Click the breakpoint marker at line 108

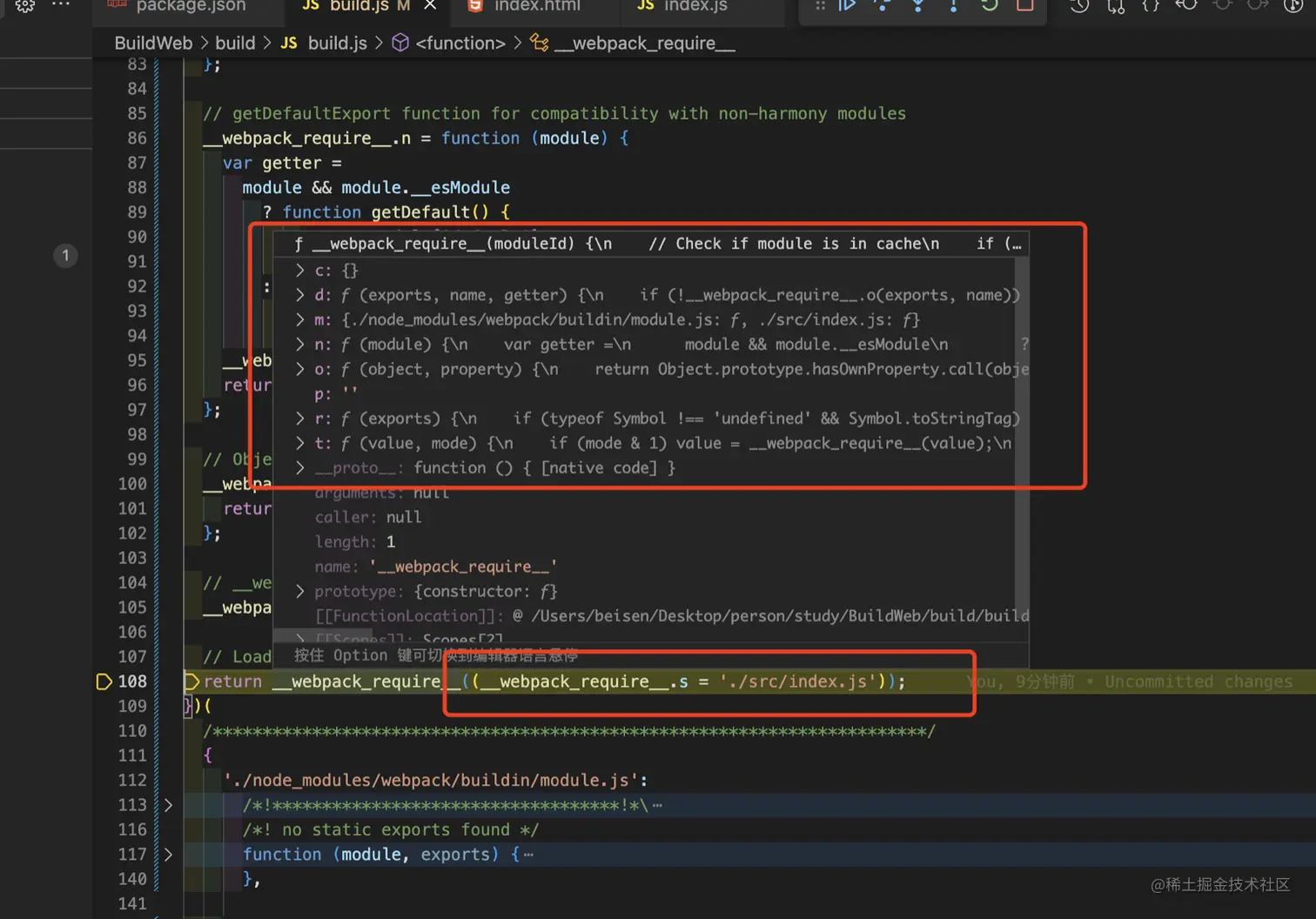click(x=104, y=681)
